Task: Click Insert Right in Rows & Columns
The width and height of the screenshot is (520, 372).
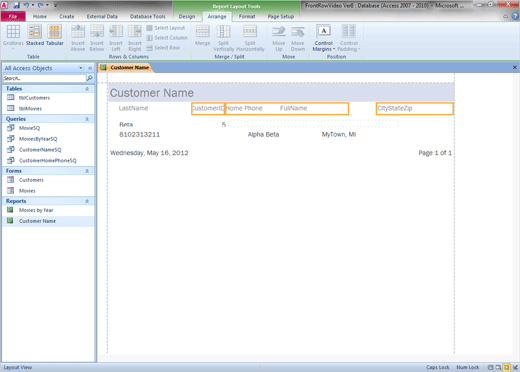Action: (135, 38)
